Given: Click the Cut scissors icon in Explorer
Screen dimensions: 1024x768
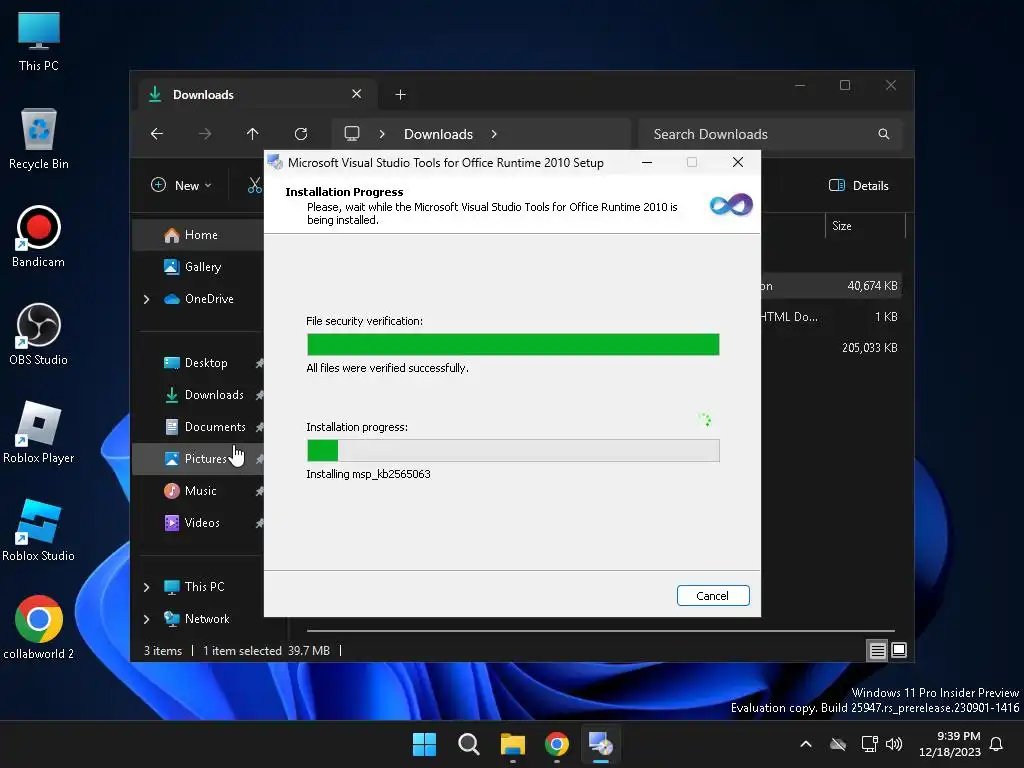Looking at the screenshot, I should [255, 185].
